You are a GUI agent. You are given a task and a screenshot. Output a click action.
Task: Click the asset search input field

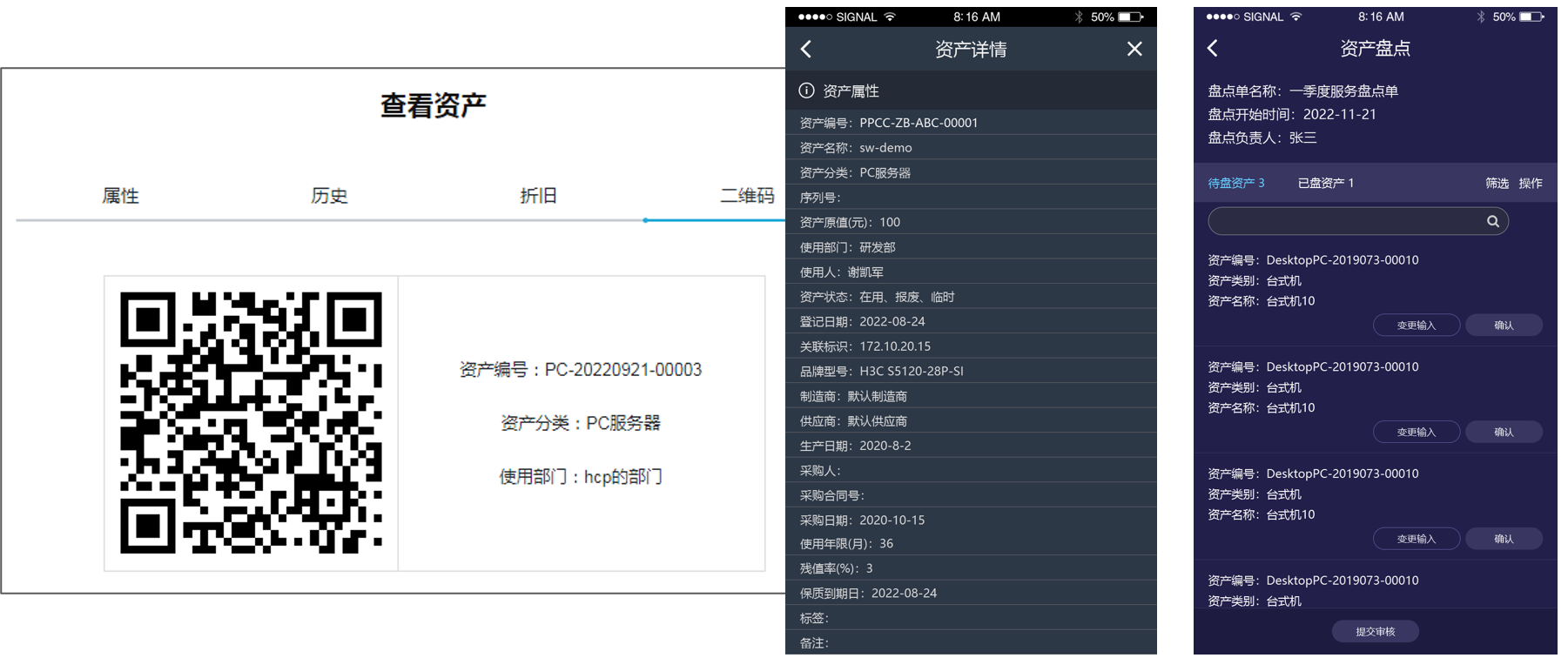click(x=1345, y=221)
